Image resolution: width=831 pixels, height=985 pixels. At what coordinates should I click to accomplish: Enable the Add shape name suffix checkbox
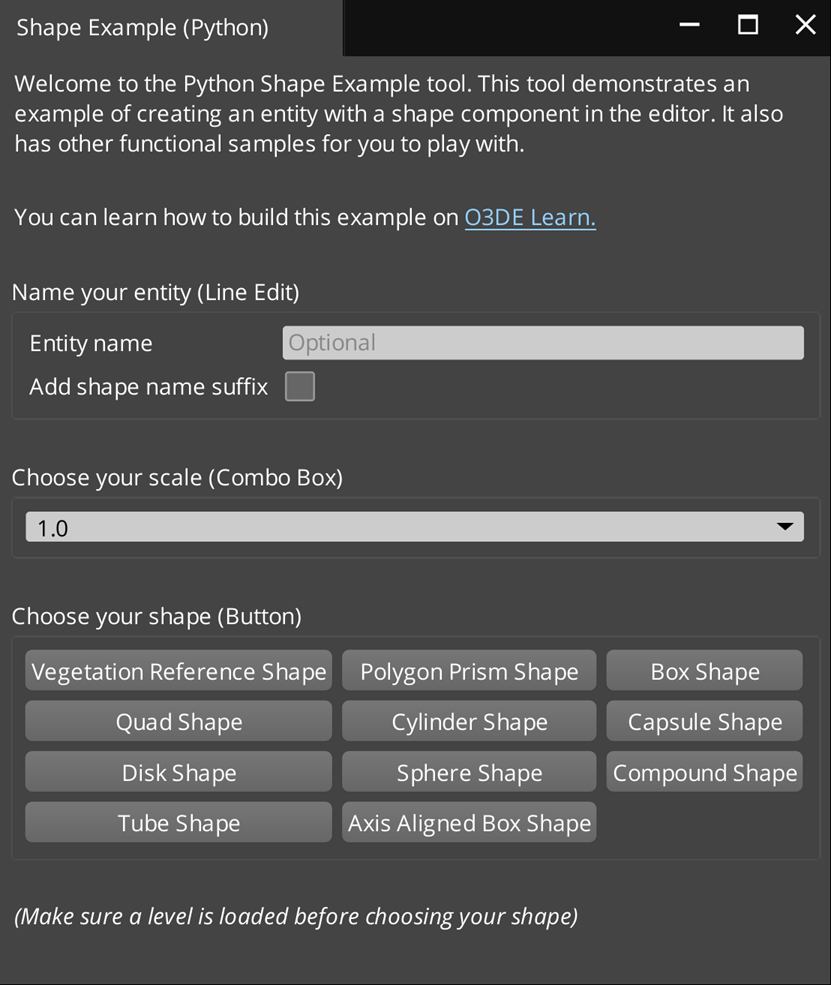(300, 387)
